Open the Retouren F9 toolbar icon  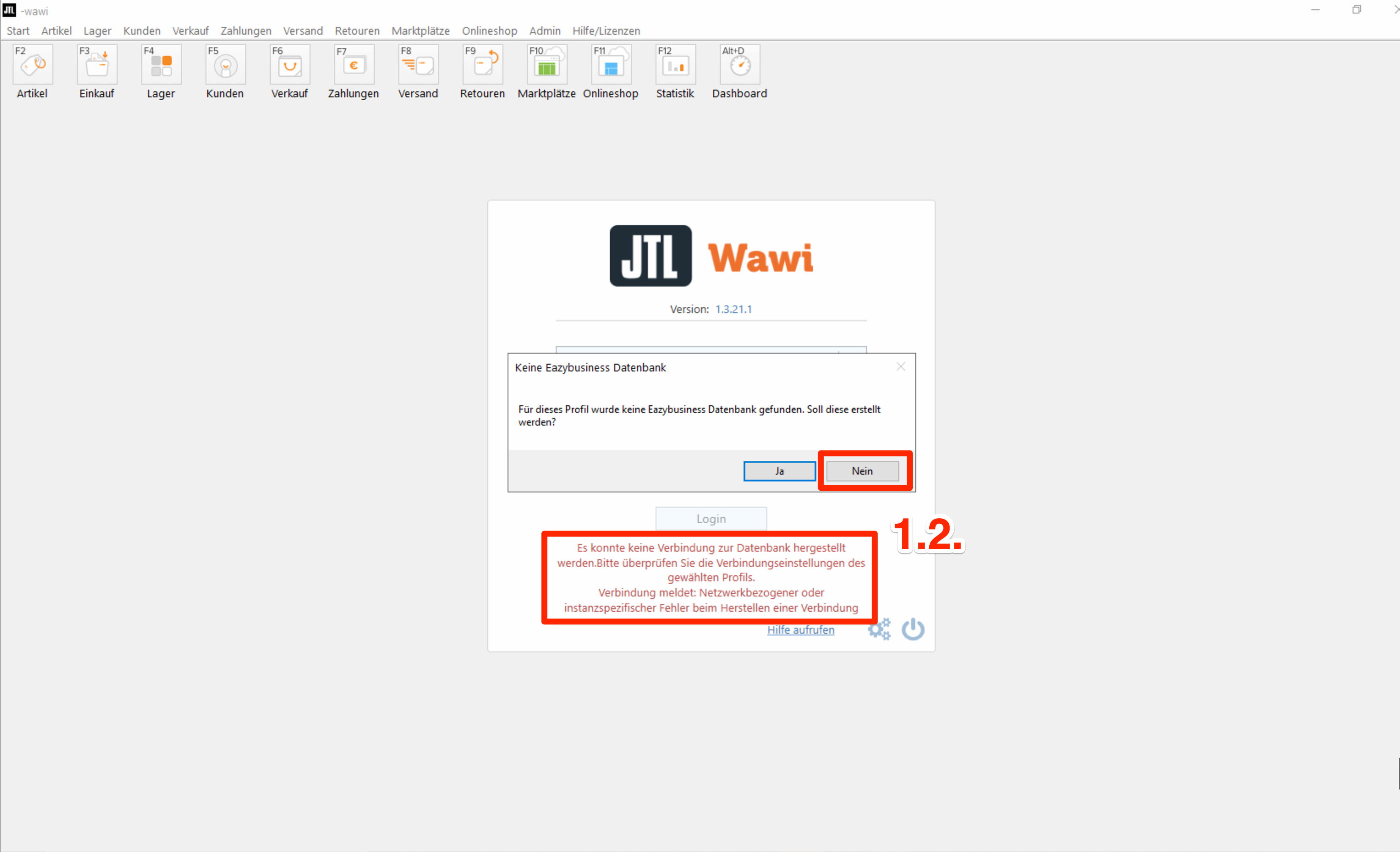click(x=482, y=66)
